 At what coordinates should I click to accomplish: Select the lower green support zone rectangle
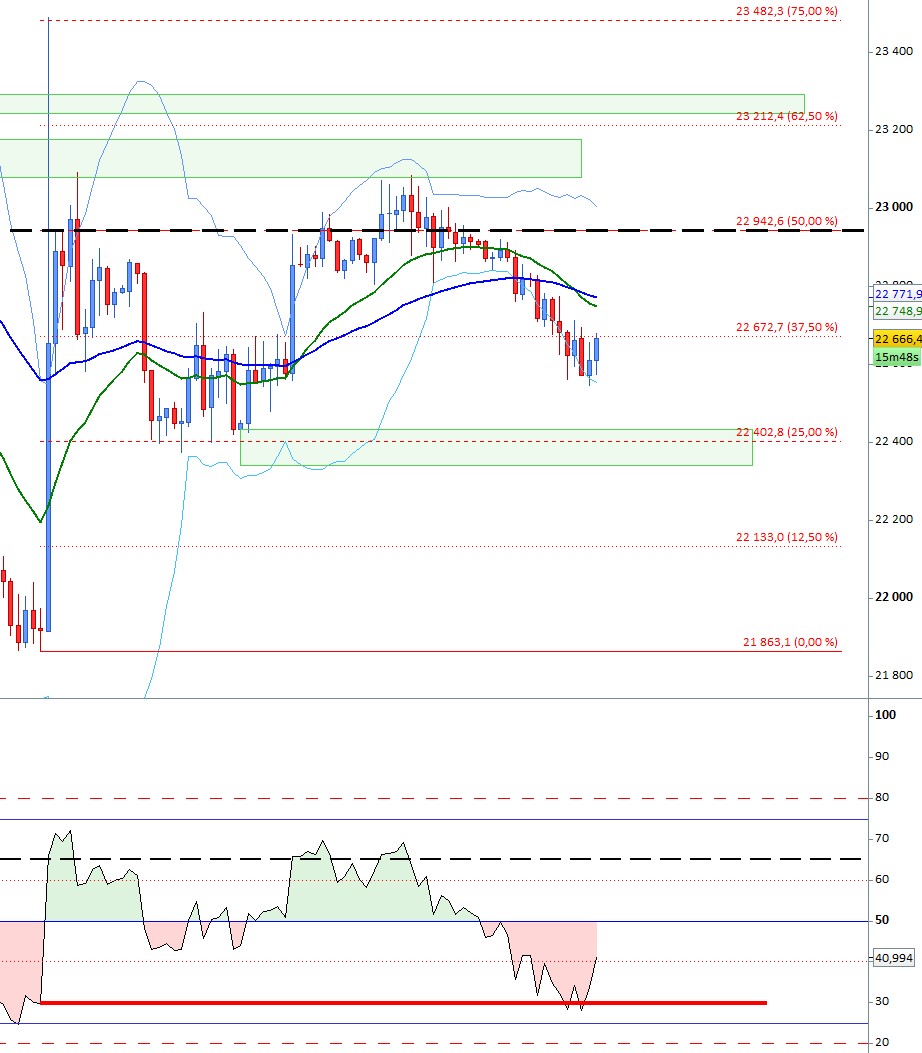[496, 447]
